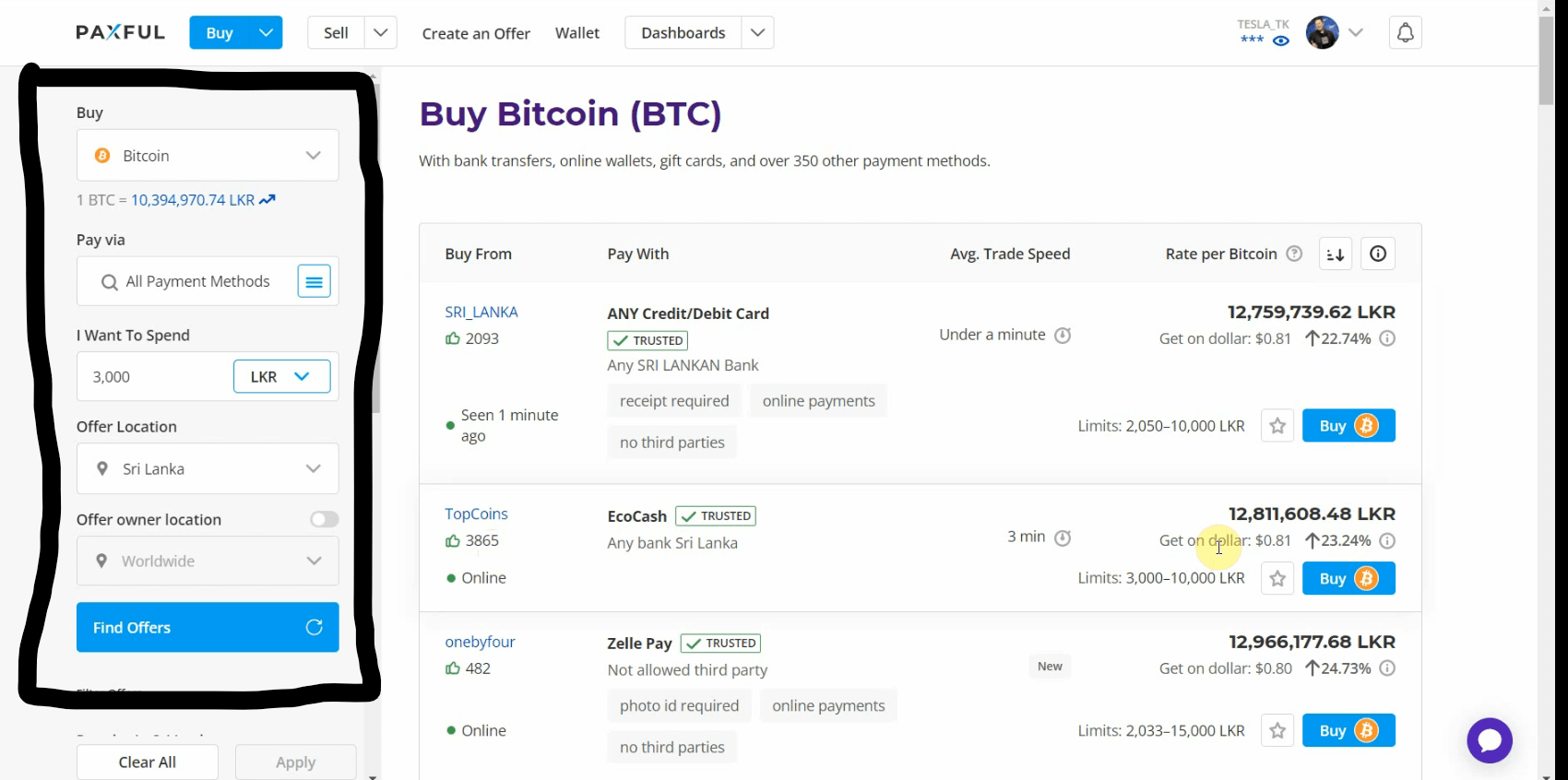This screenshot has width=1568, height=780.
Task: Click thumbs-up feedback icon 3865
Action: coord(453,540)
